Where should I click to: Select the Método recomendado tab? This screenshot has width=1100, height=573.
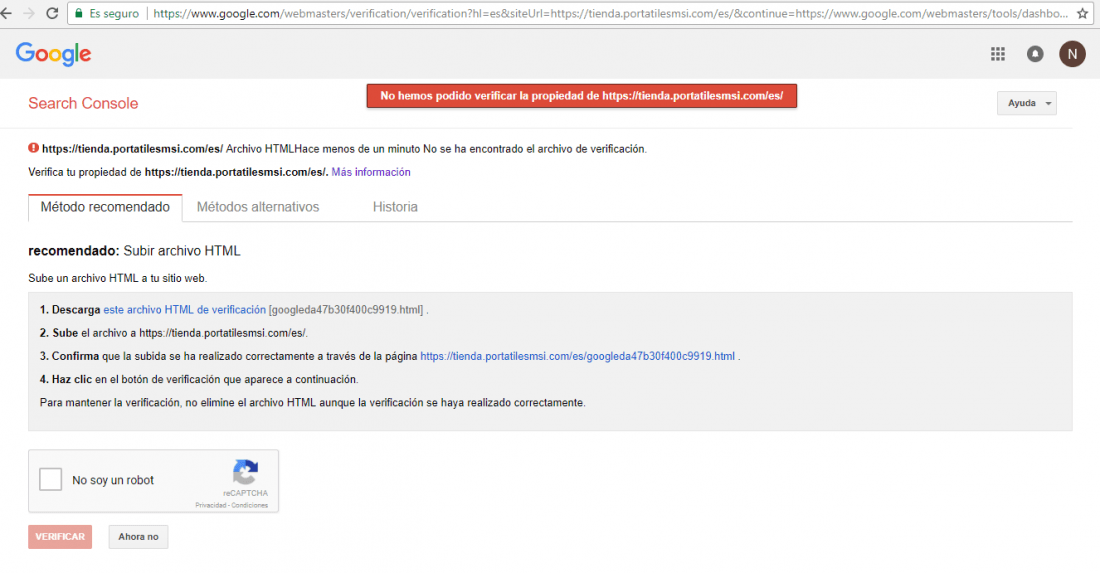pos(105,207)
